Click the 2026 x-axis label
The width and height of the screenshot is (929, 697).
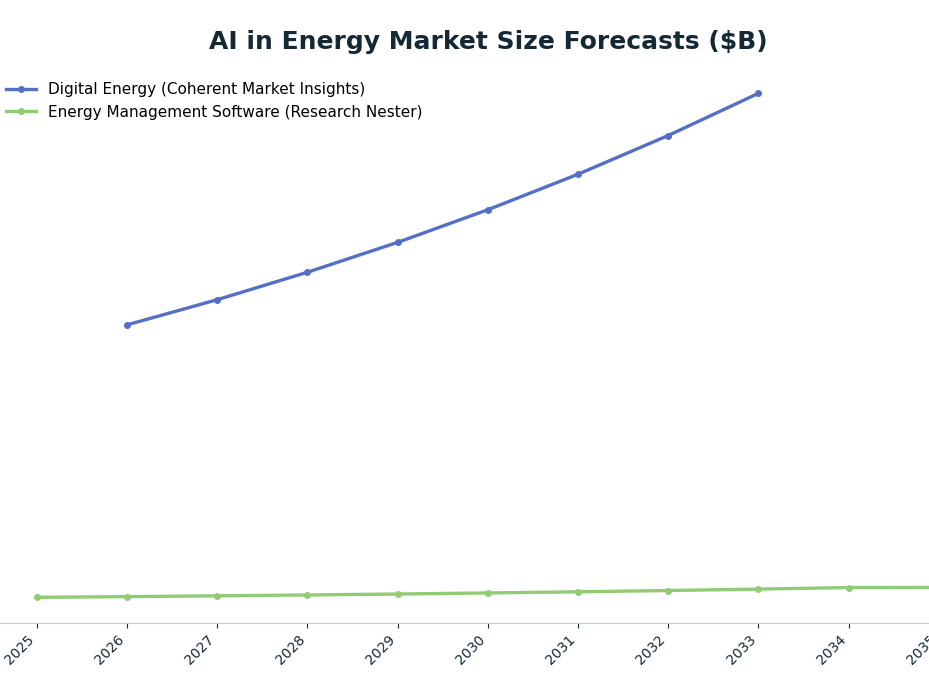coord(110,650)
